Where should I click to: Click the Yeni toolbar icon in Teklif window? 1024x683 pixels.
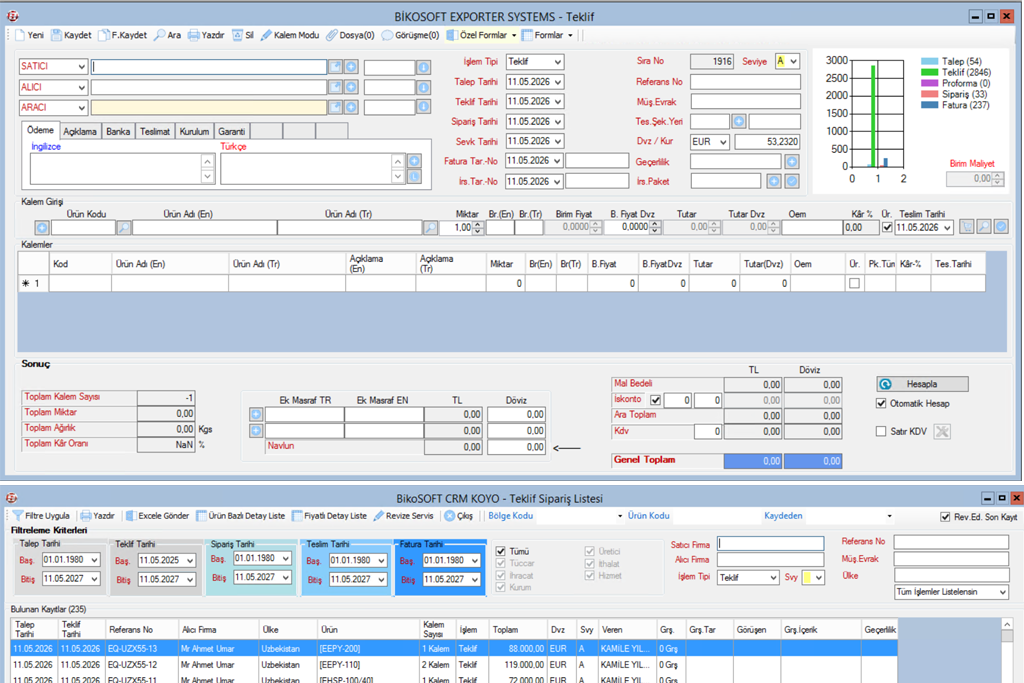[x=20, y=35]
